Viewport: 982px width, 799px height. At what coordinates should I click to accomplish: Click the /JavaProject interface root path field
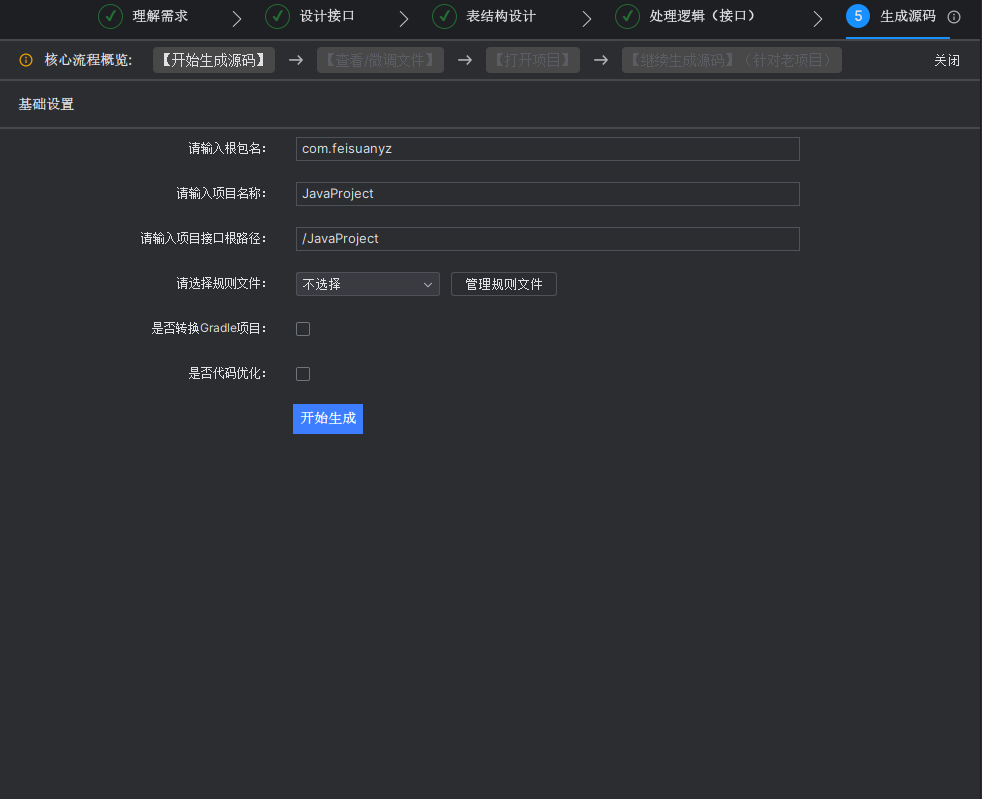click(547, 238)
